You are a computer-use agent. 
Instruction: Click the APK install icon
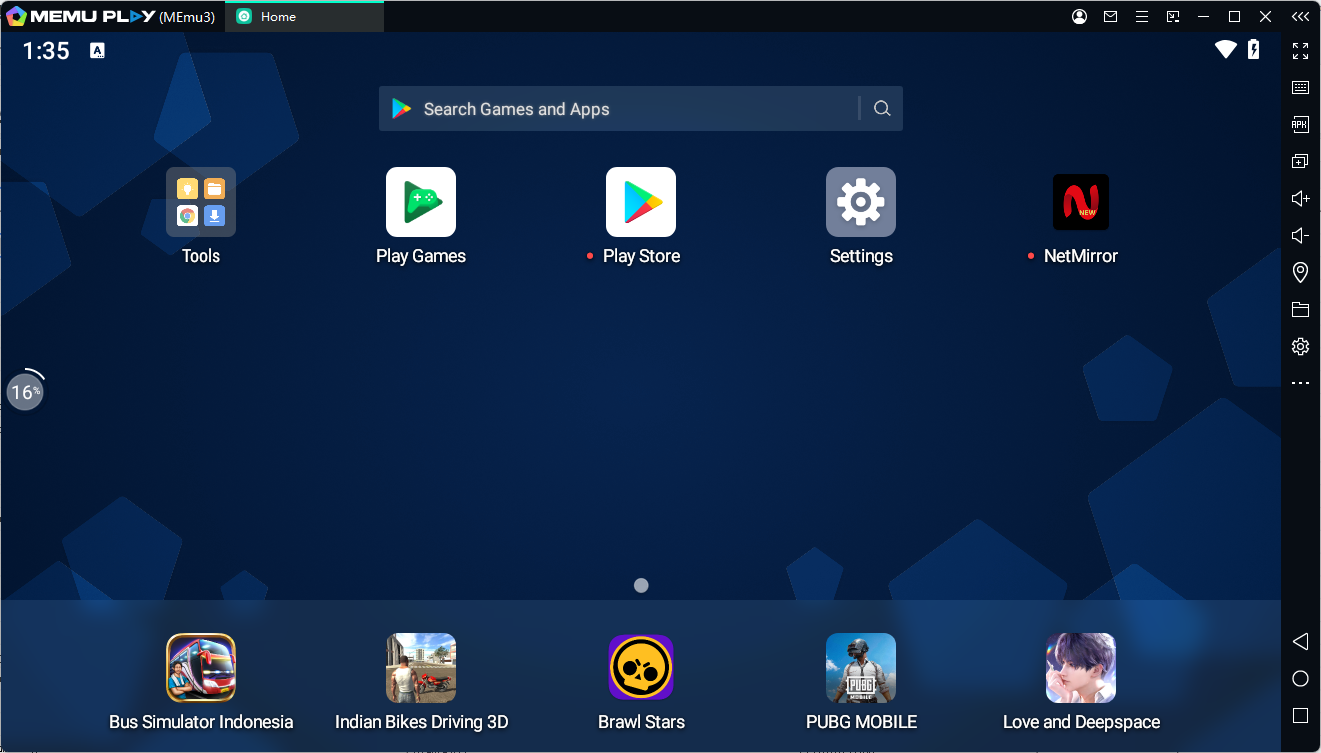tap(1300, 125)
